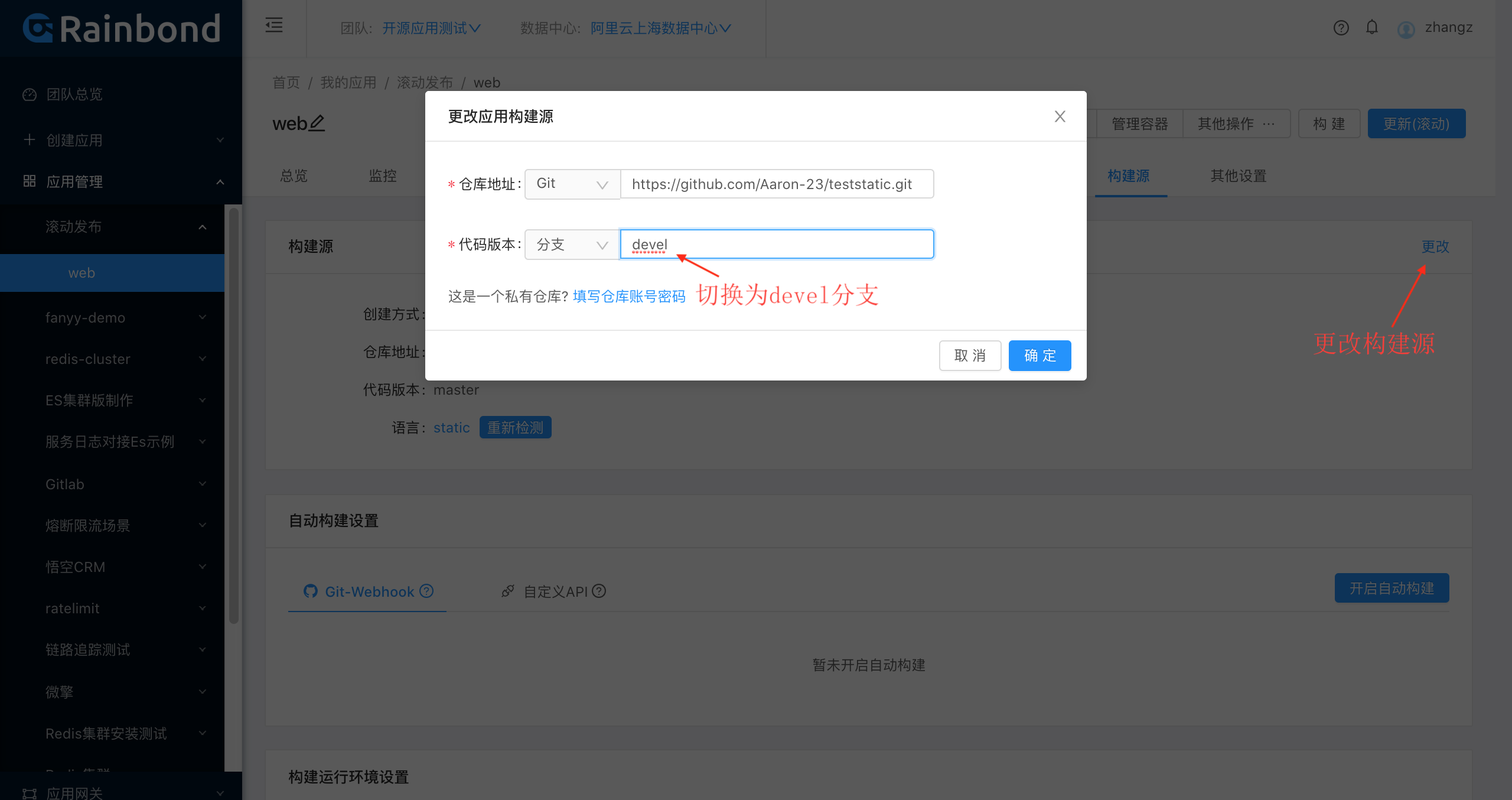This screenshot has height=800, width=1512.
Task: Open the 分支 code version type dropdown
Action: [x=572, y=244]
